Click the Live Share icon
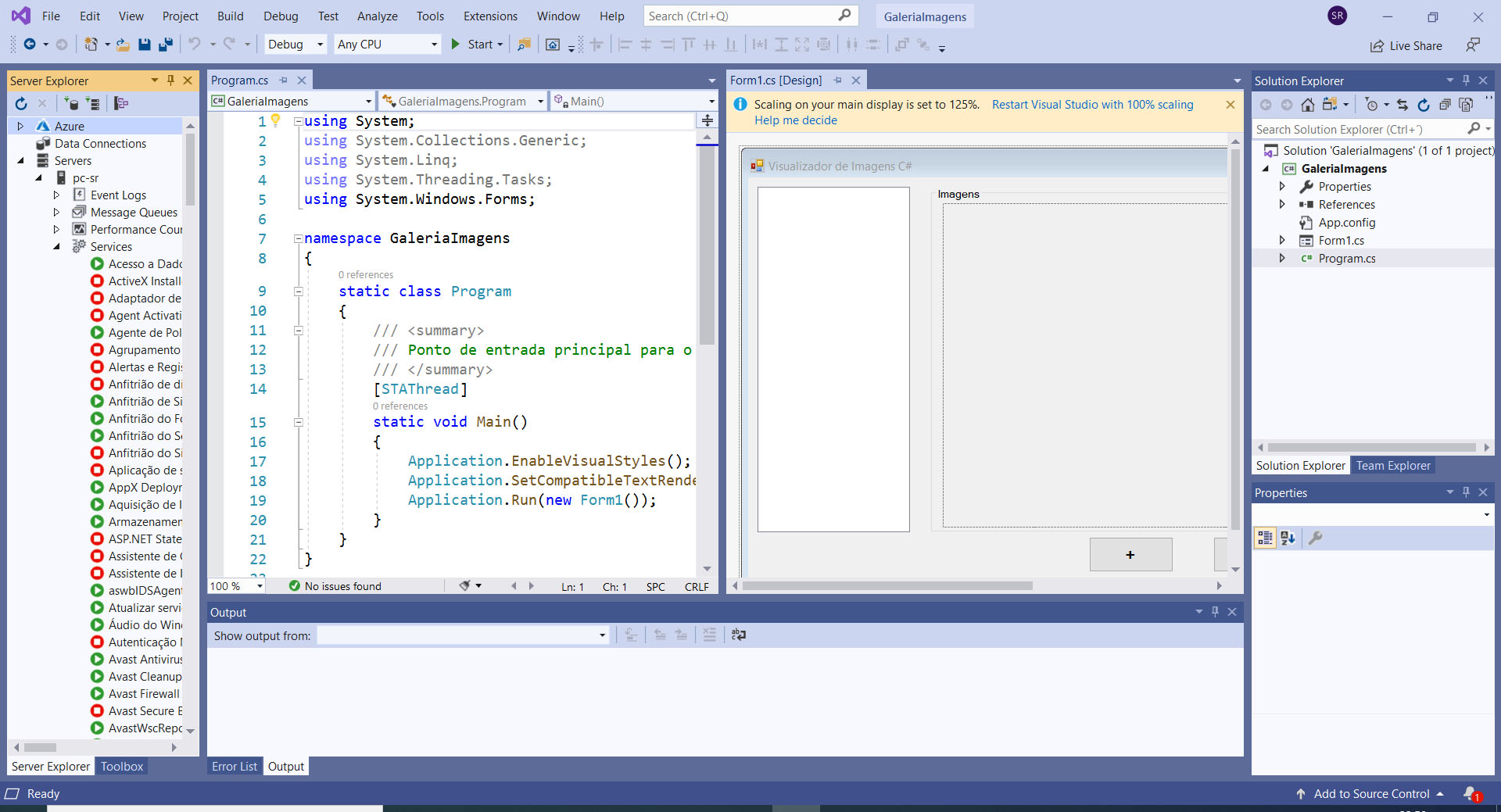Screen dimensions: 1501x812 coord(1377,46)
